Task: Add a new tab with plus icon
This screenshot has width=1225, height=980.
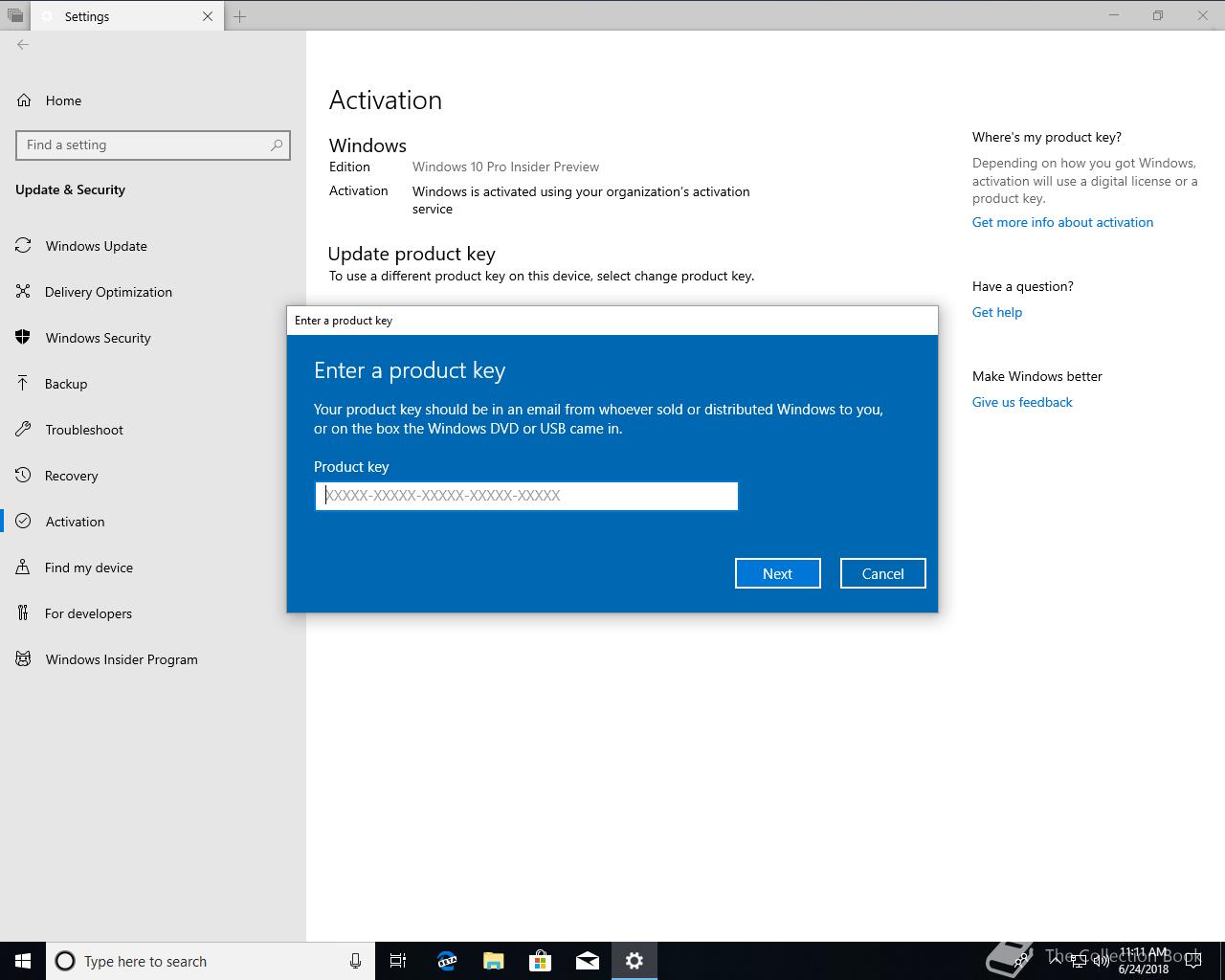Action: pyautogui.click(x=240, y=16)
